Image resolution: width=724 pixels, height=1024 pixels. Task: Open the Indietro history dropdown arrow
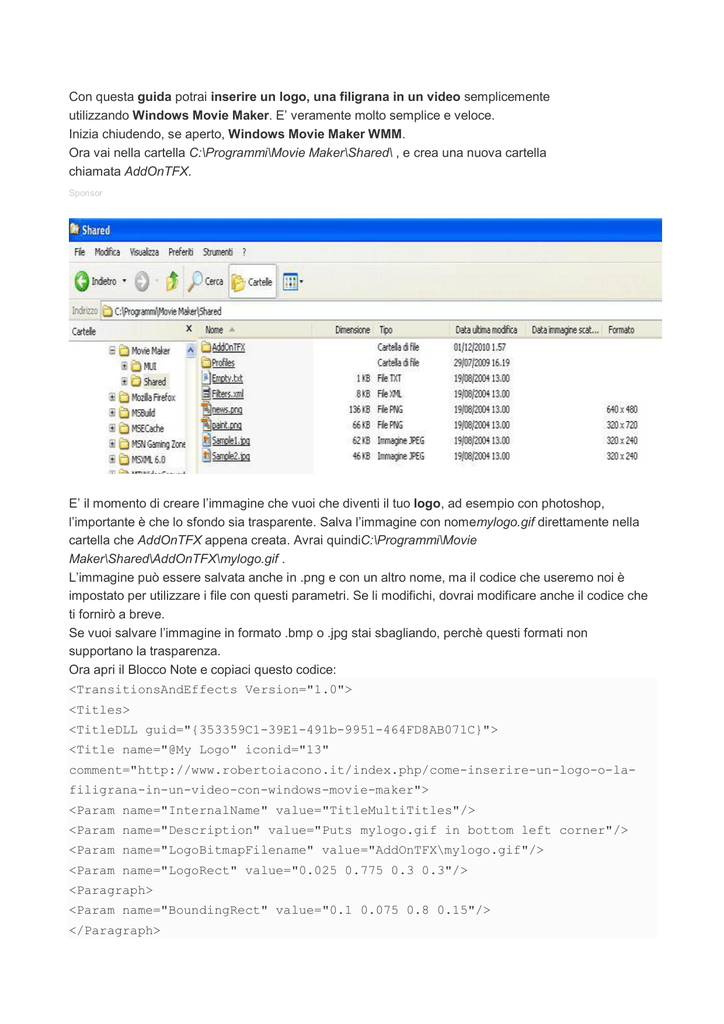125,281
